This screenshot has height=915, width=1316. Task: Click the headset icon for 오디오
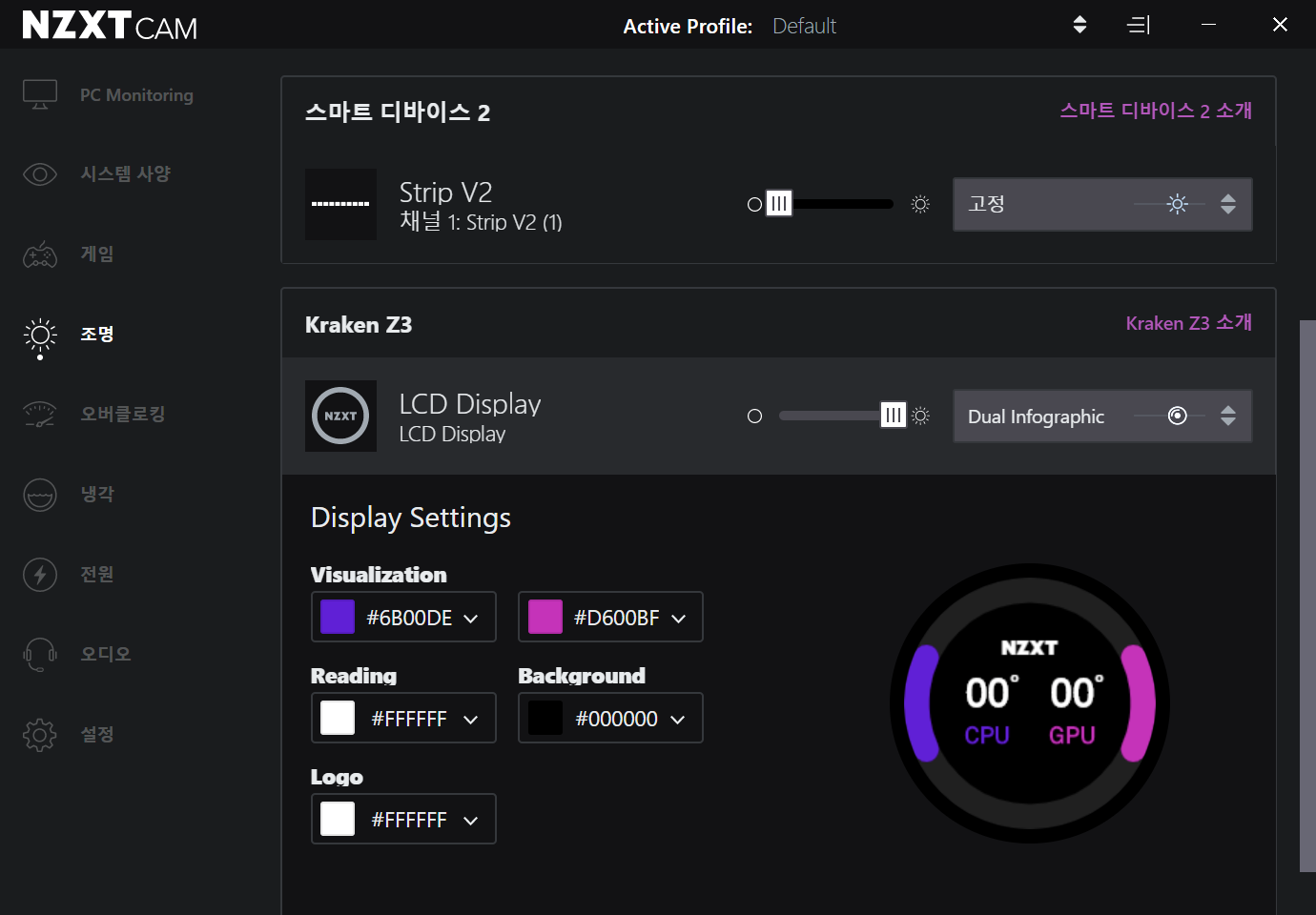(40, 655)
